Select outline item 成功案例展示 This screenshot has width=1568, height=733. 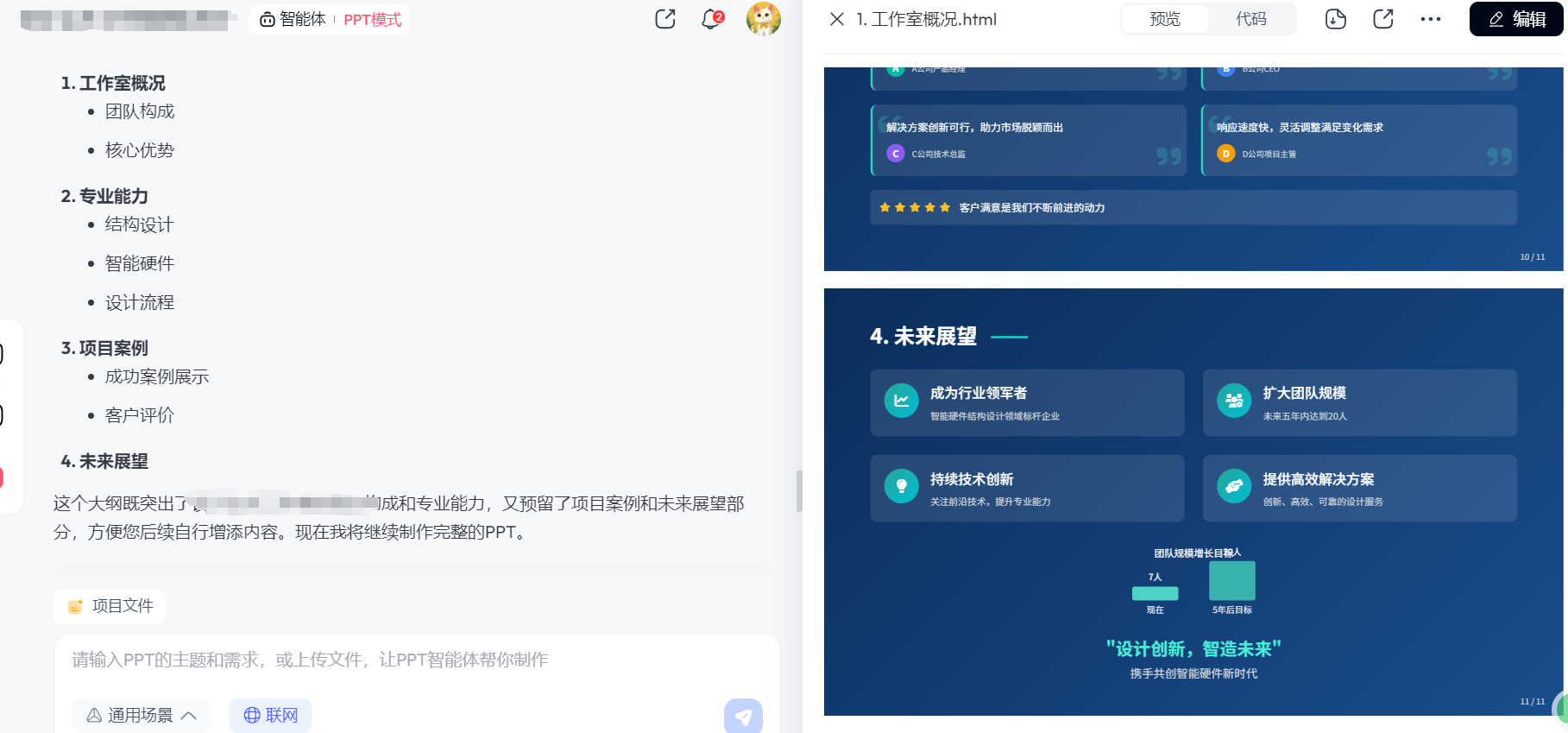click(x=157, y=376)
